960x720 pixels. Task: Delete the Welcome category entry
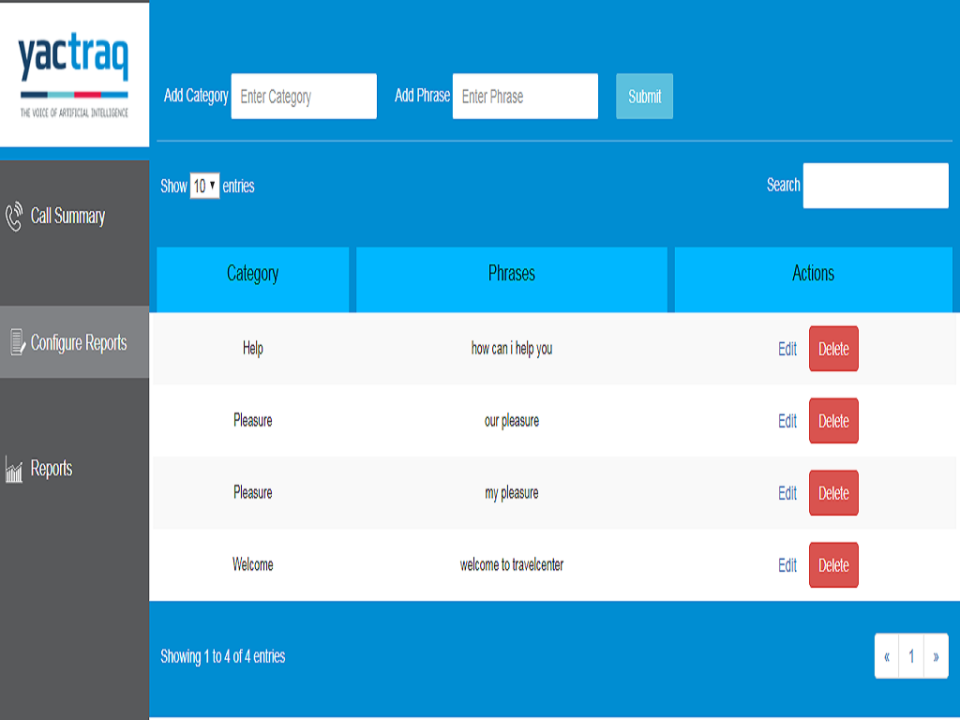click(x=833, y=565)
